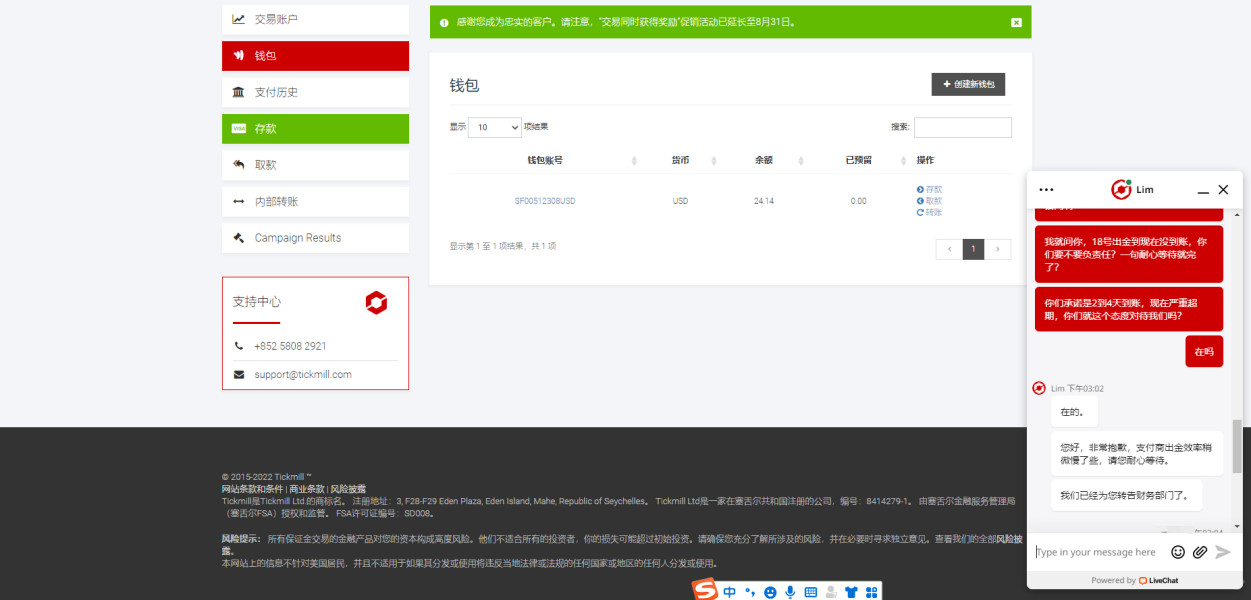This screenshot has height=600, width=1251.
Task: Open 风险披露 footer link
Action: tap(348, 489)
